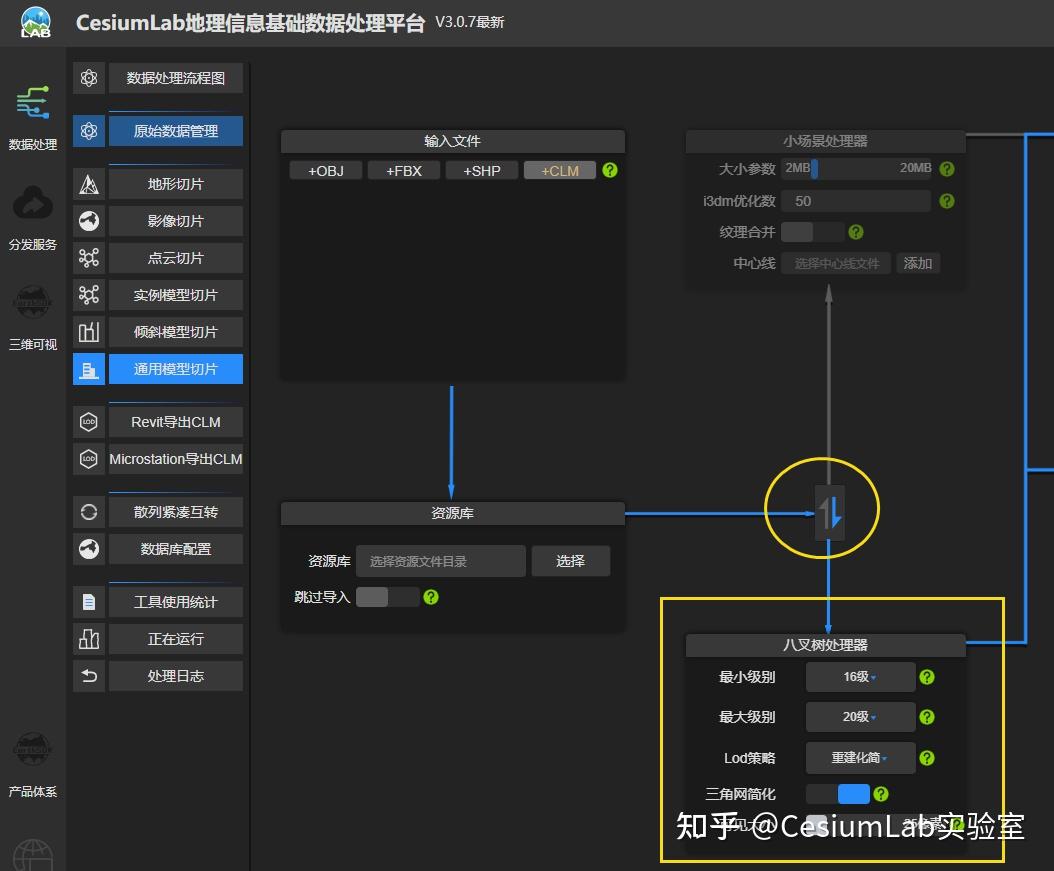Select the 点云切片 point cloud slicing icon
Screen dimensions: 1054x871
(x=88, y=257)
